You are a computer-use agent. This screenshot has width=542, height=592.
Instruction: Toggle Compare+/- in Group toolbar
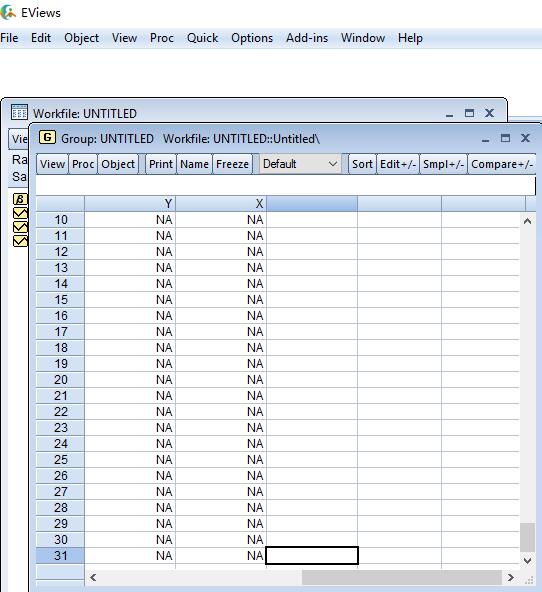502,164
